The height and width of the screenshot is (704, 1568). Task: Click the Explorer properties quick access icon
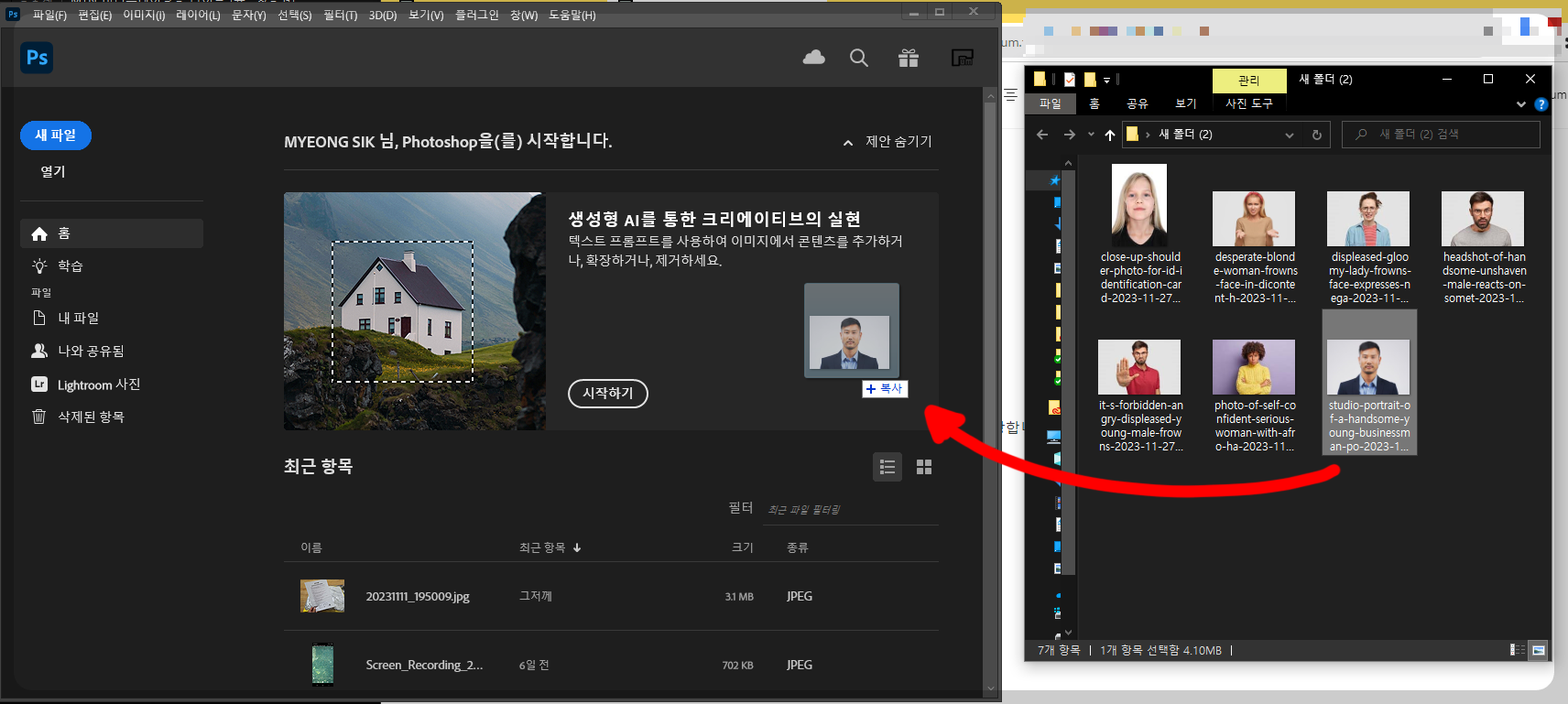point(1070,80)
